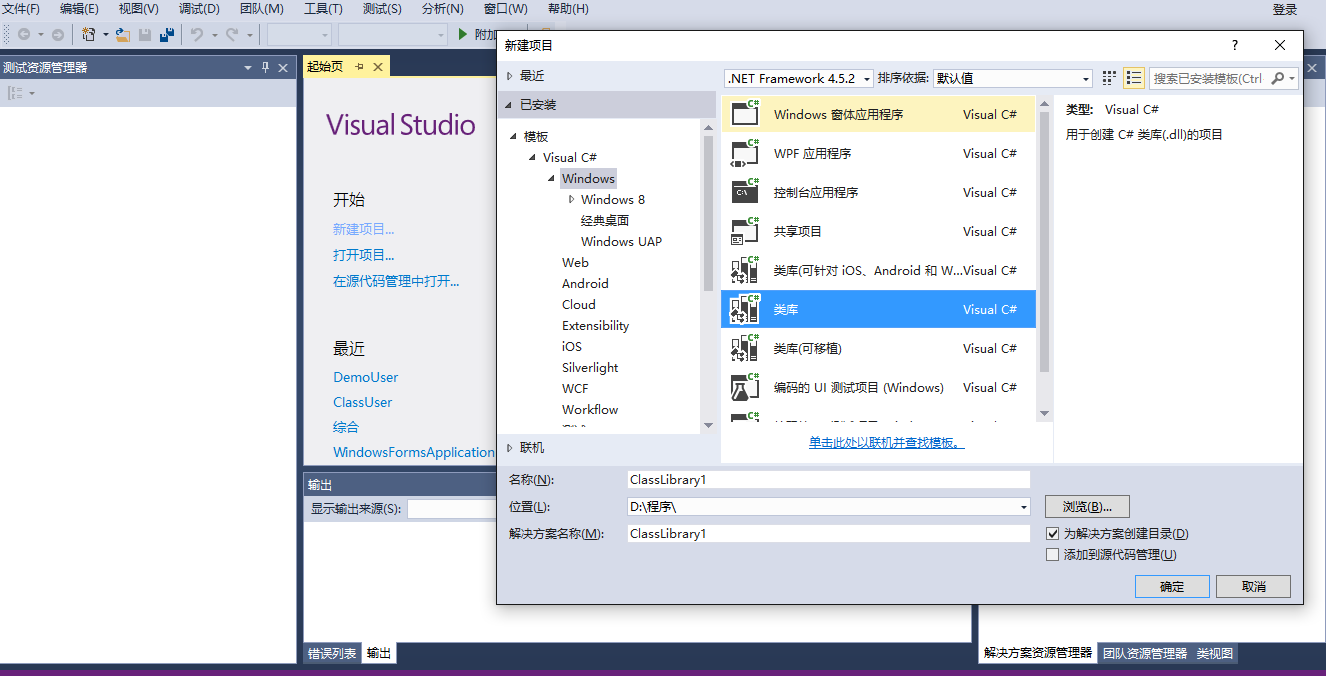
Task: Select the iOS/Android class library template icon
Action: click(746, 270)
